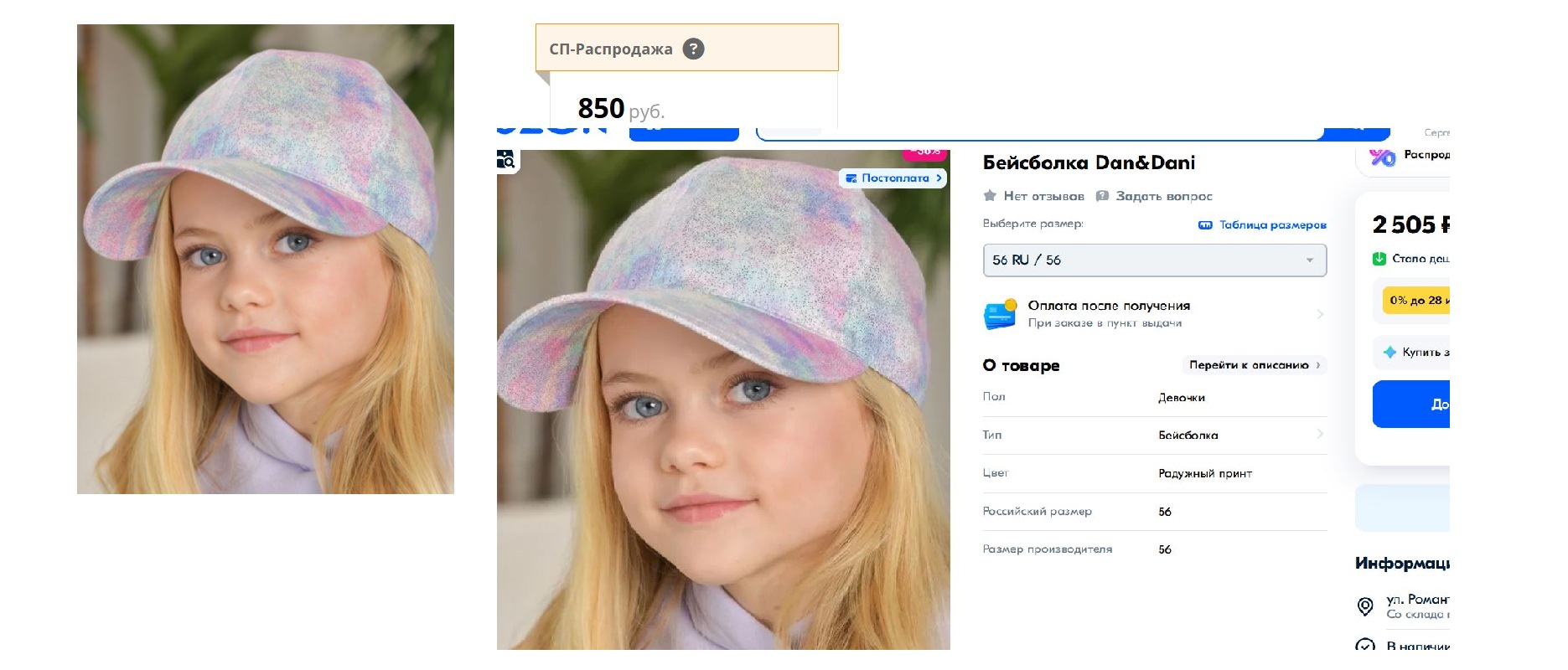Viewport: 1568px width, 670px height.
Task: Expand the Оплата после получения row chevron
Action: [1320, 314]
